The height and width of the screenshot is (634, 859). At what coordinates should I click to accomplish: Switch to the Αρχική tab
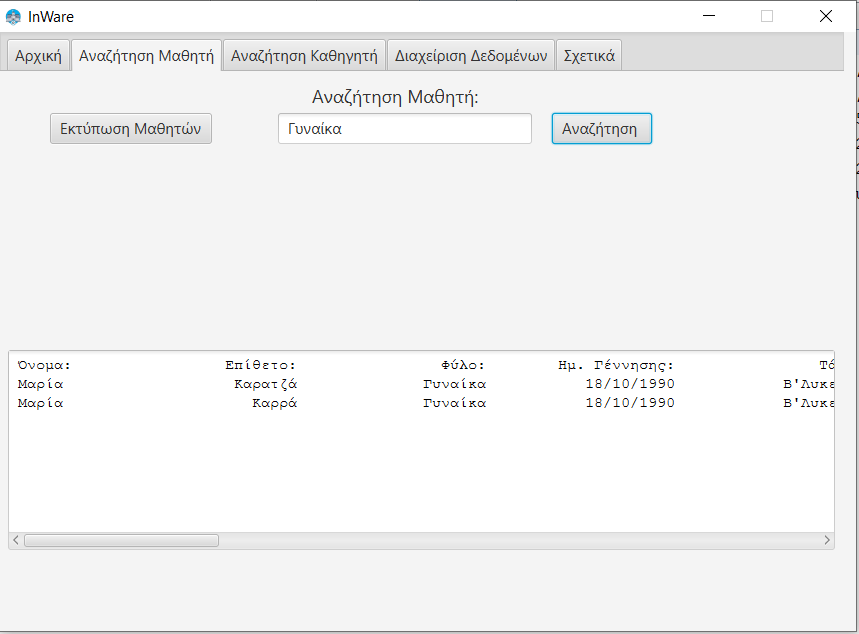[36, 56]
